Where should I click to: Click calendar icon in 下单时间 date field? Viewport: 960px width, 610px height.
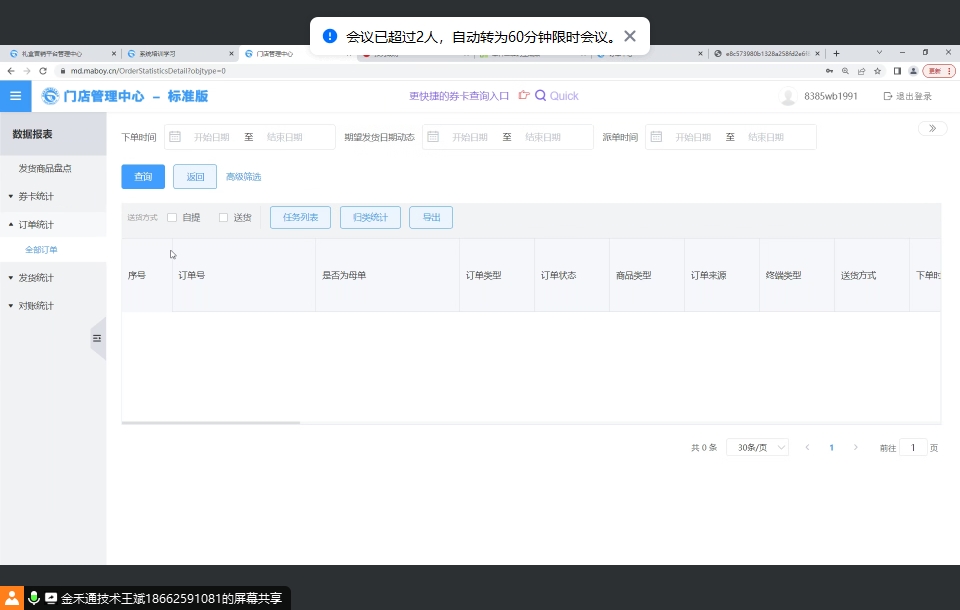(174, 137)
